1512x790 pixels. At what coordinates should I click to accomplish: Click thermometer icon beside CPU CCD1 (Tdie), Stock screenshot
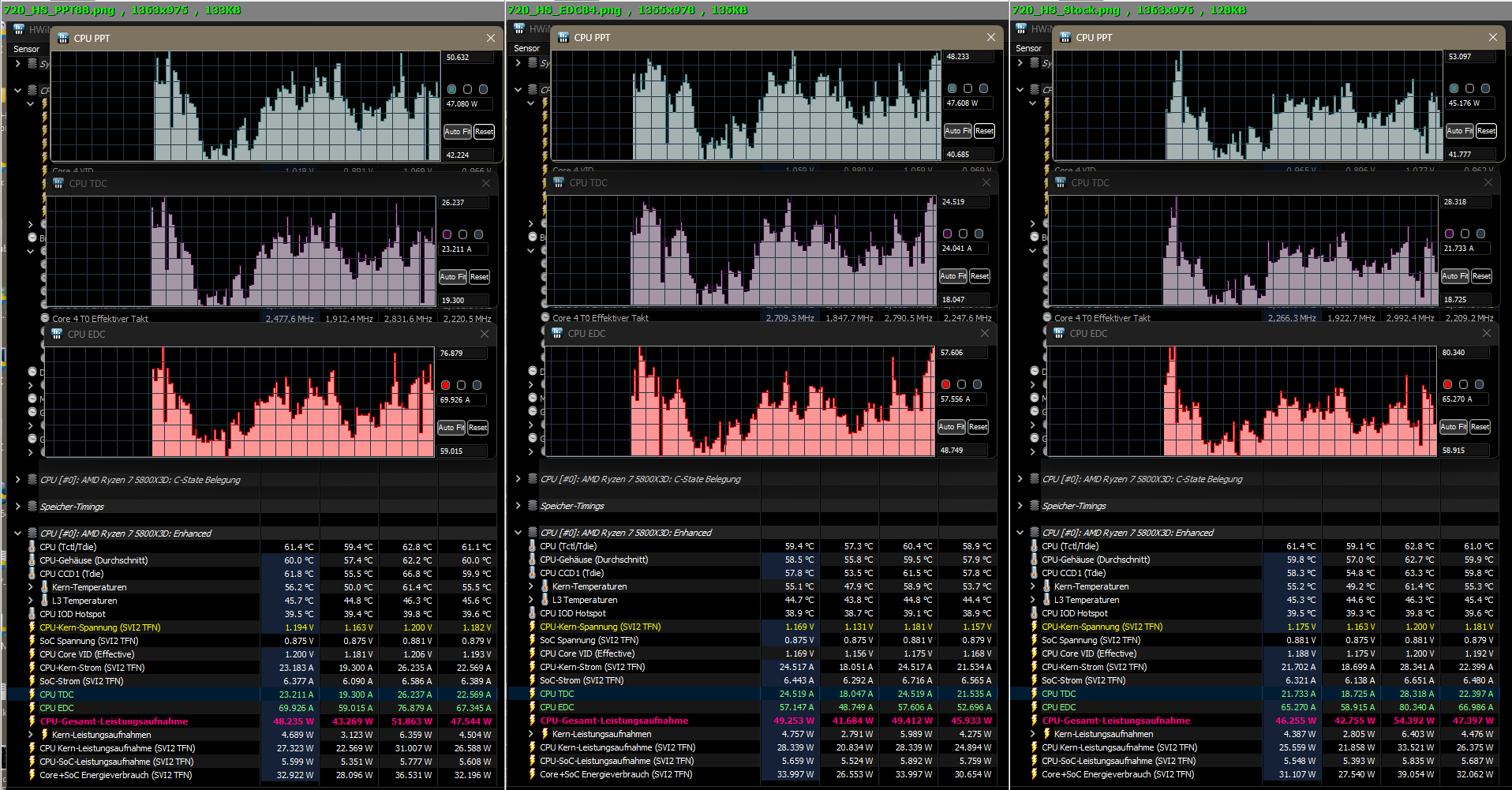click(1035, 573)
